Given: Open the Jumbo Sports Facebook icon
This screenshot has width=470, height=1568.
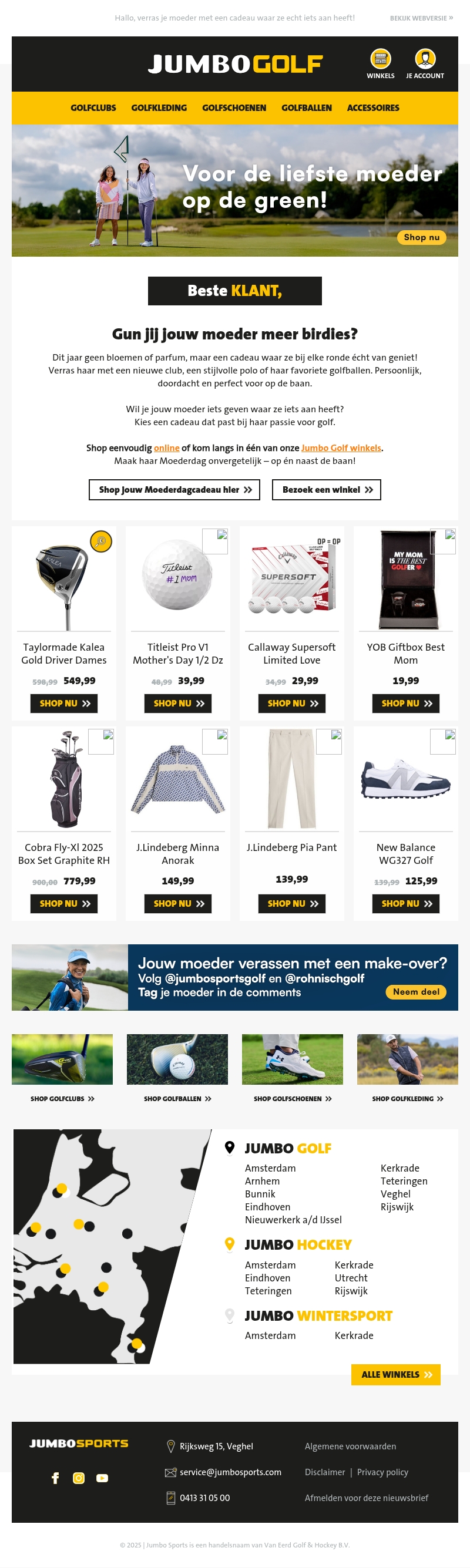Looking at the screenshot, I should pos(55,1478).
